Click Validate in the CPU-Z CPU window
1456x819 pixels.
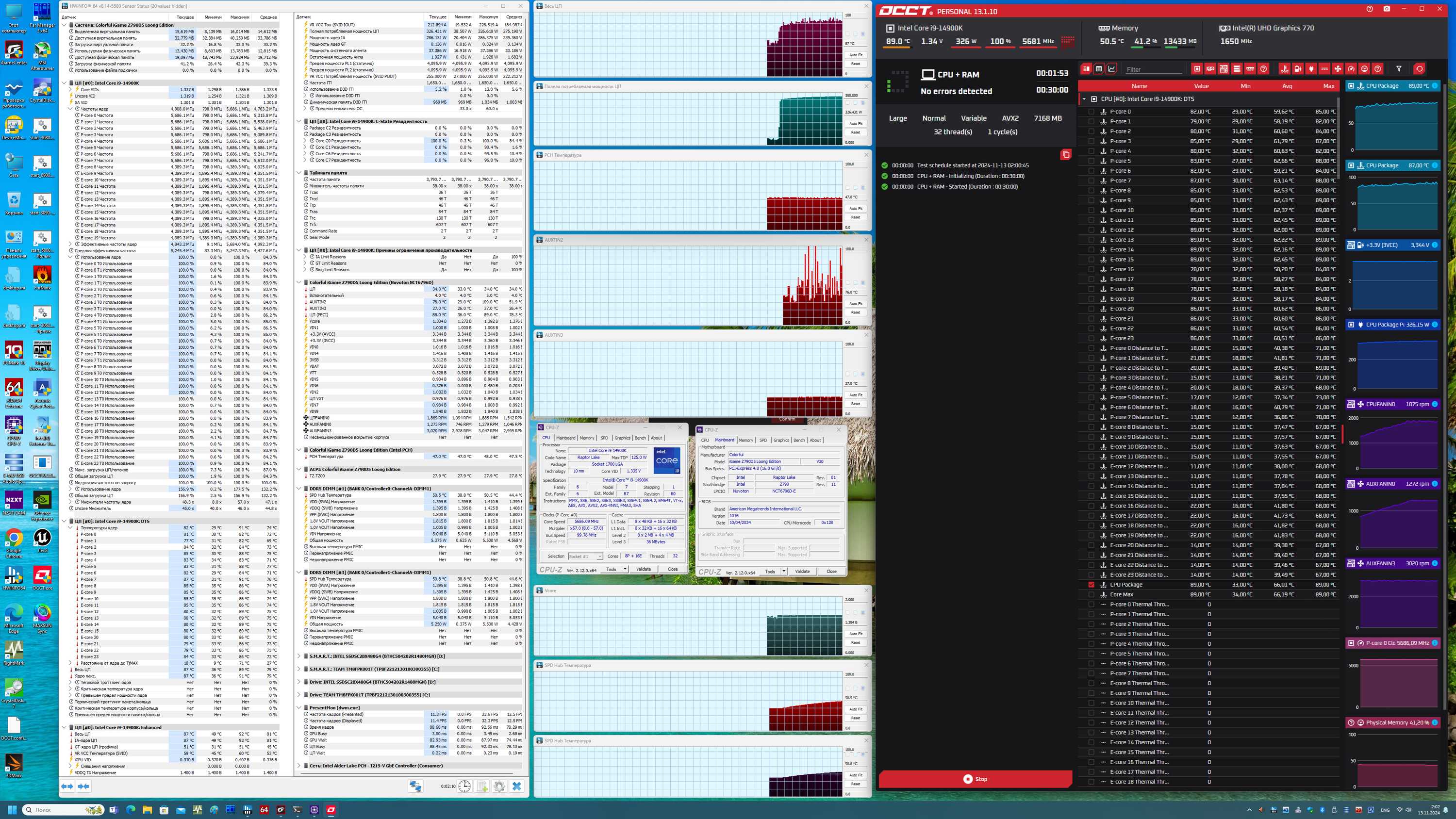tap(643, 569)
